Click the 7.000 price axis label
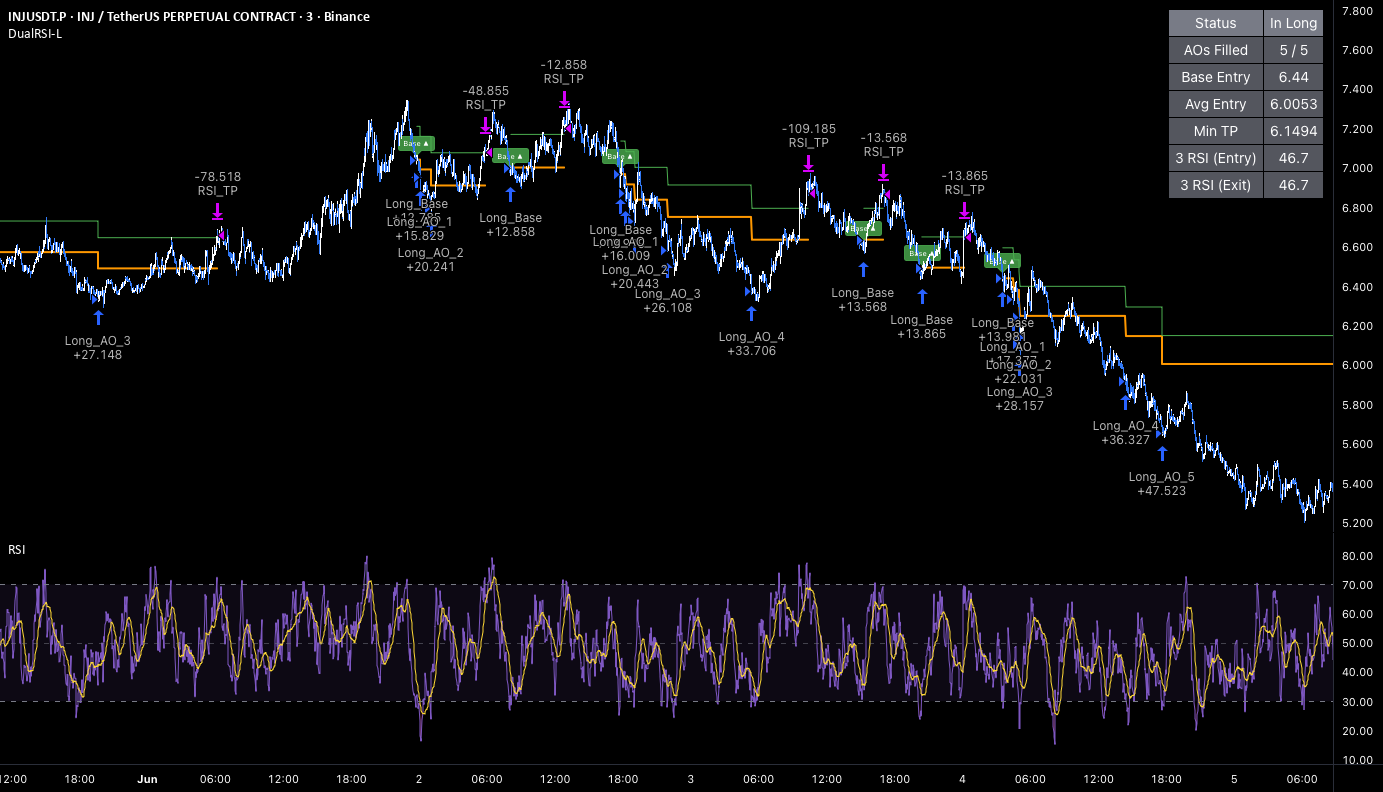The image size is (1383, 792). 1356,168
